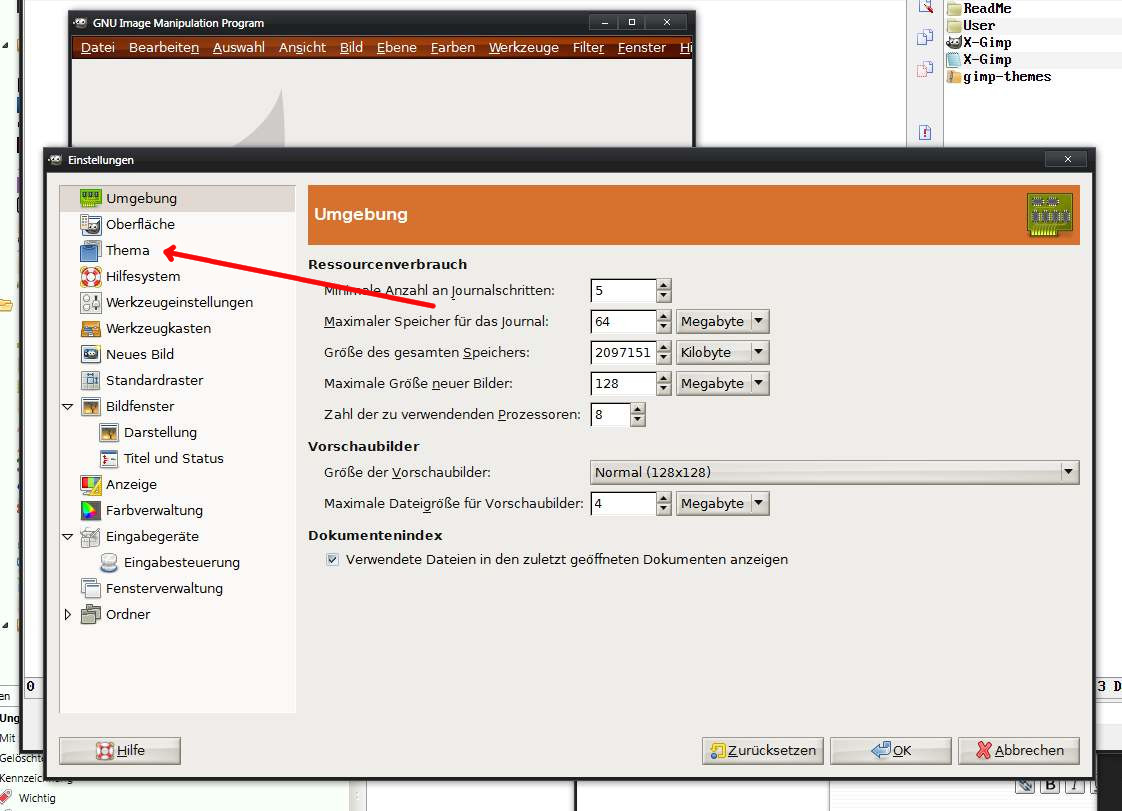Open the Farben menu in GIMP
The image size is (1122, 811).
pyautogui.click(x=453, y=47)
